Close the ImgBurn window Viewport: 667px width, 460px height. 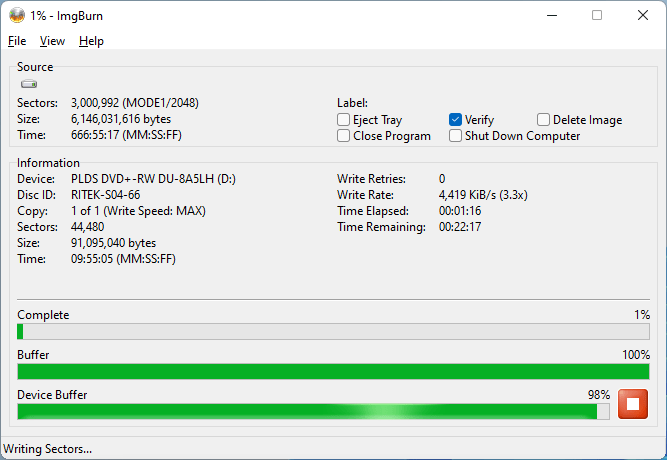(642, 15)
